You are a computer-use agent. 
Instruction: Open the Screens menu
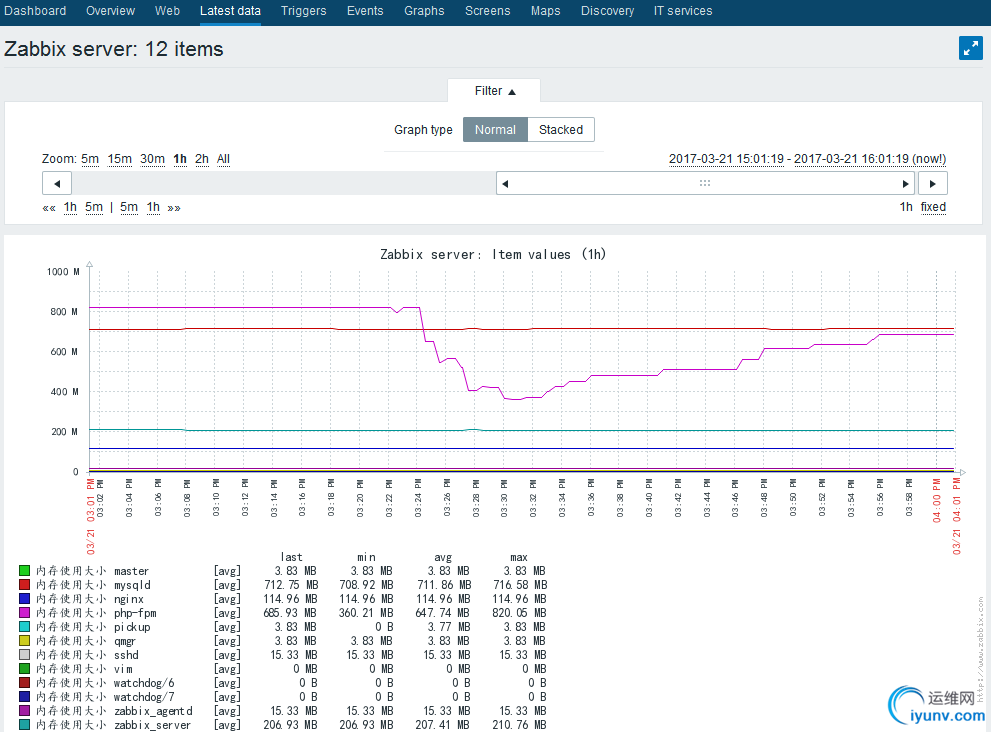pyautogui.click(x=487, y=11)
